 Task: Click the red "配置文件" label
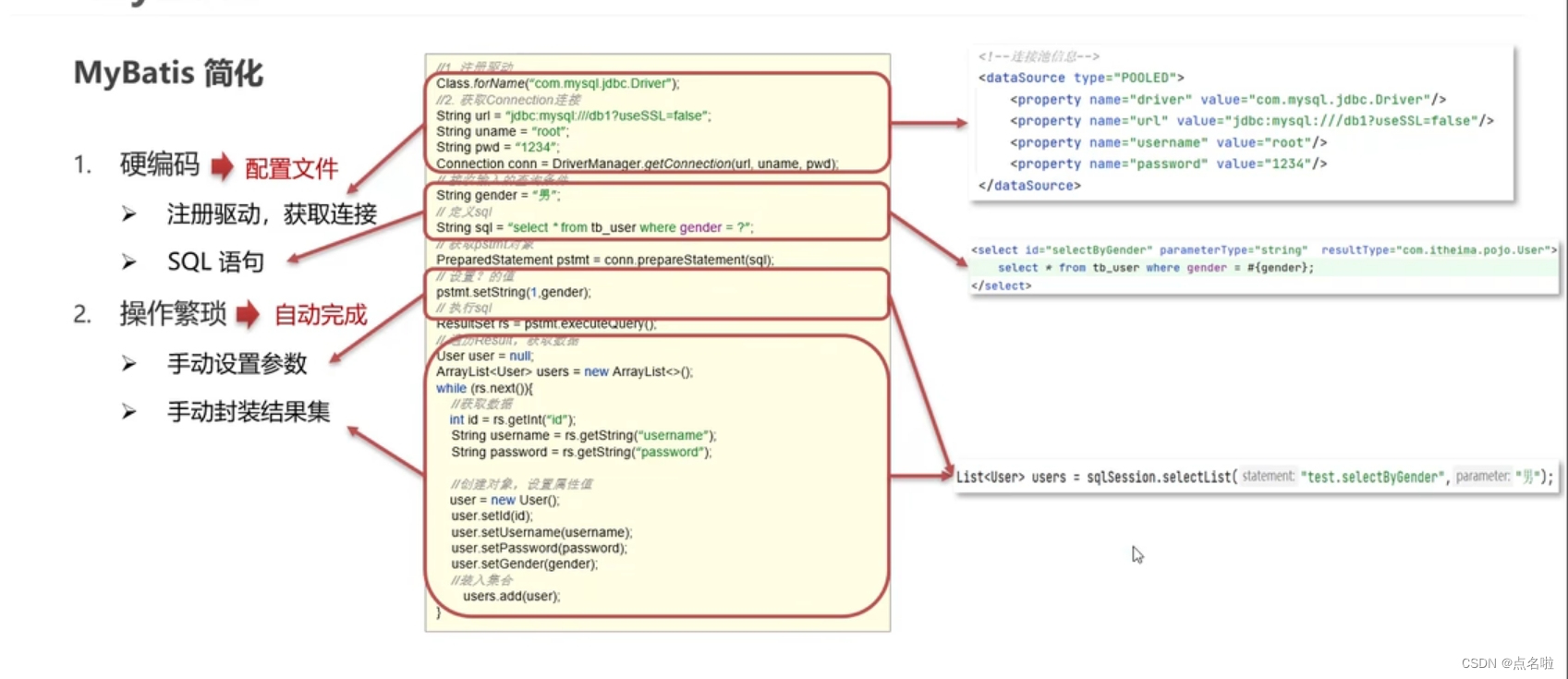click(291, 169)
